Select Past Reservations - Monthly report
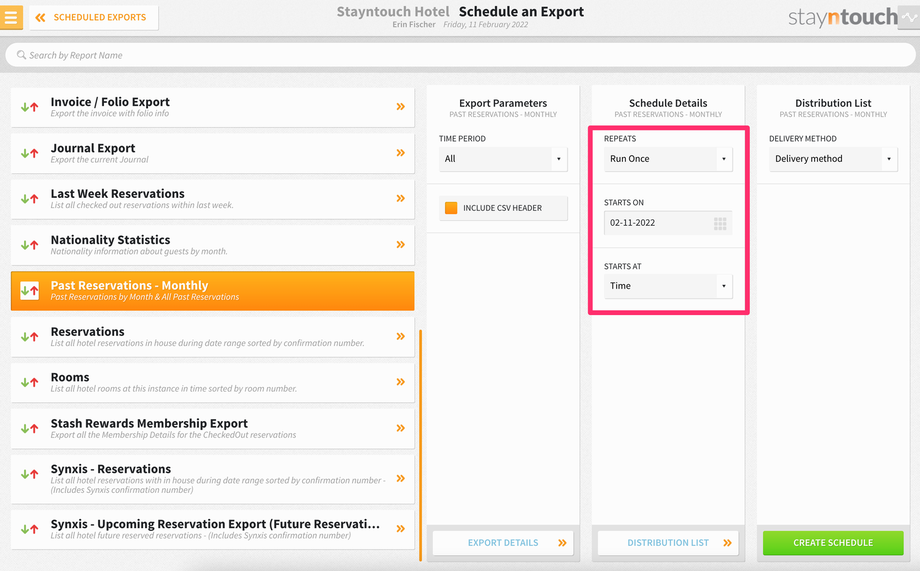920x571 pixels. coord(212,290)
